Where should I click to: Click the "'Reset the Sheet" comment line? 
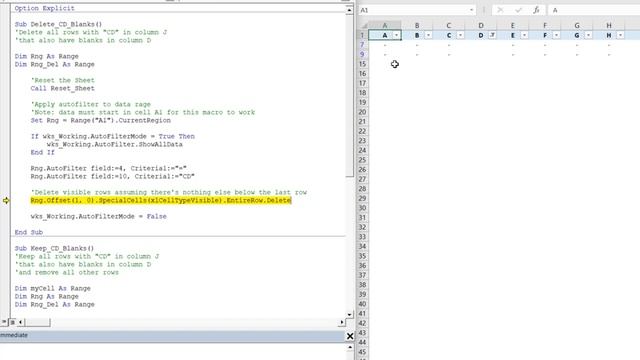click(62, 80)
